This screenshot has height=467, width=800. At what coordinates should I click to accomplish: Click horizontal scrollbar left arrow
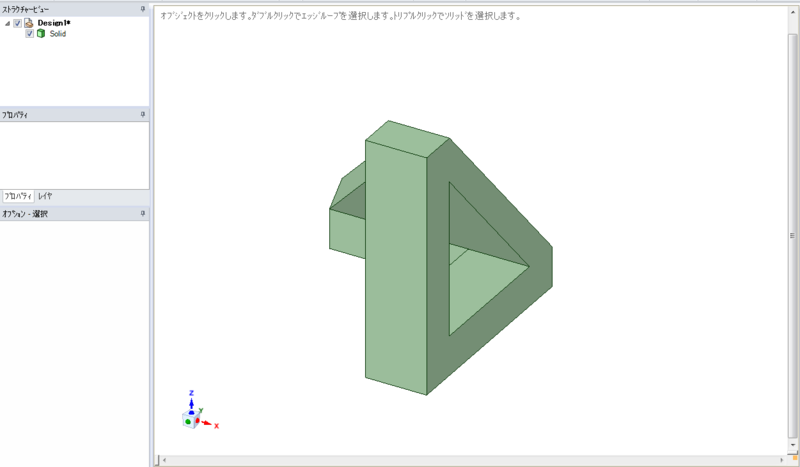[x=164, y=460]
